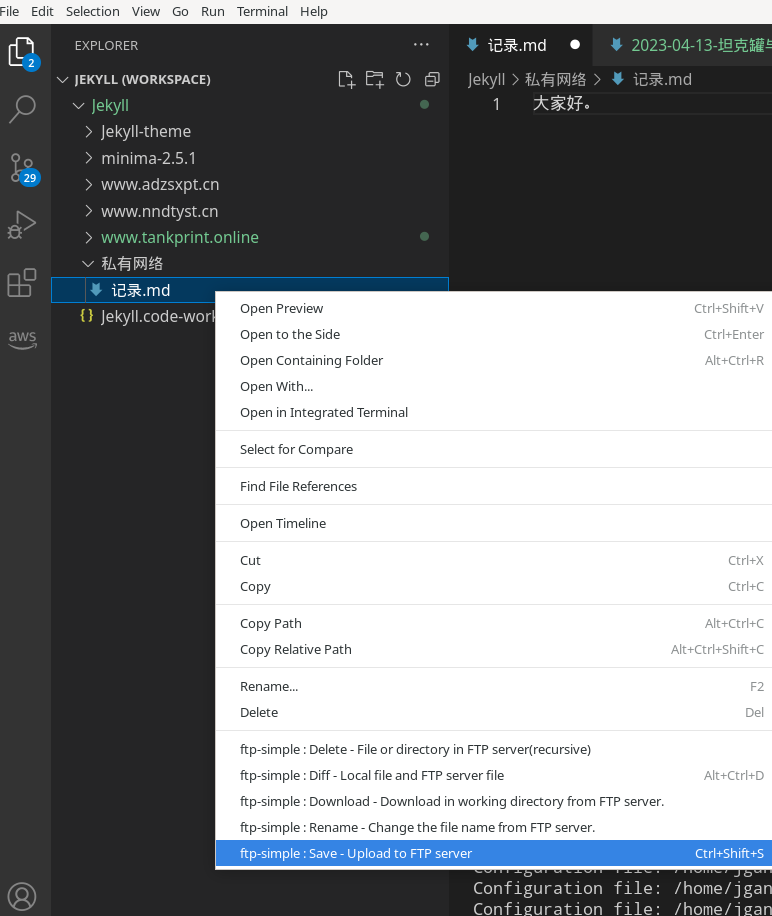This screenshot has width=772, height=916.
Task: Open the AWS toolkit panel
Action: [x=22, y=339]
